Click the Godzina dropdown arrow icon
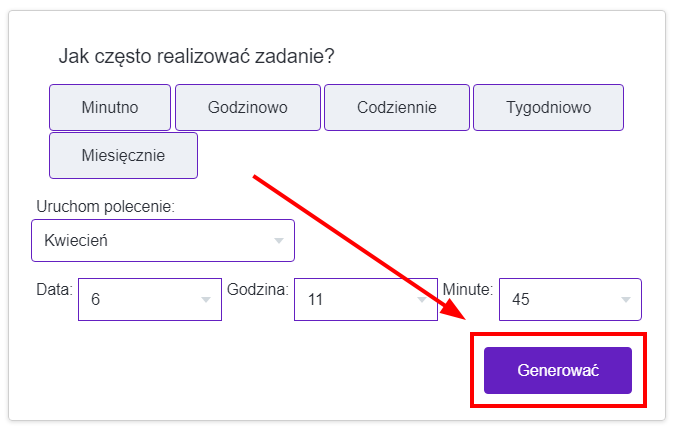This screenshot has height=429, width=677. pyautogui.click(x=422, y=299)
